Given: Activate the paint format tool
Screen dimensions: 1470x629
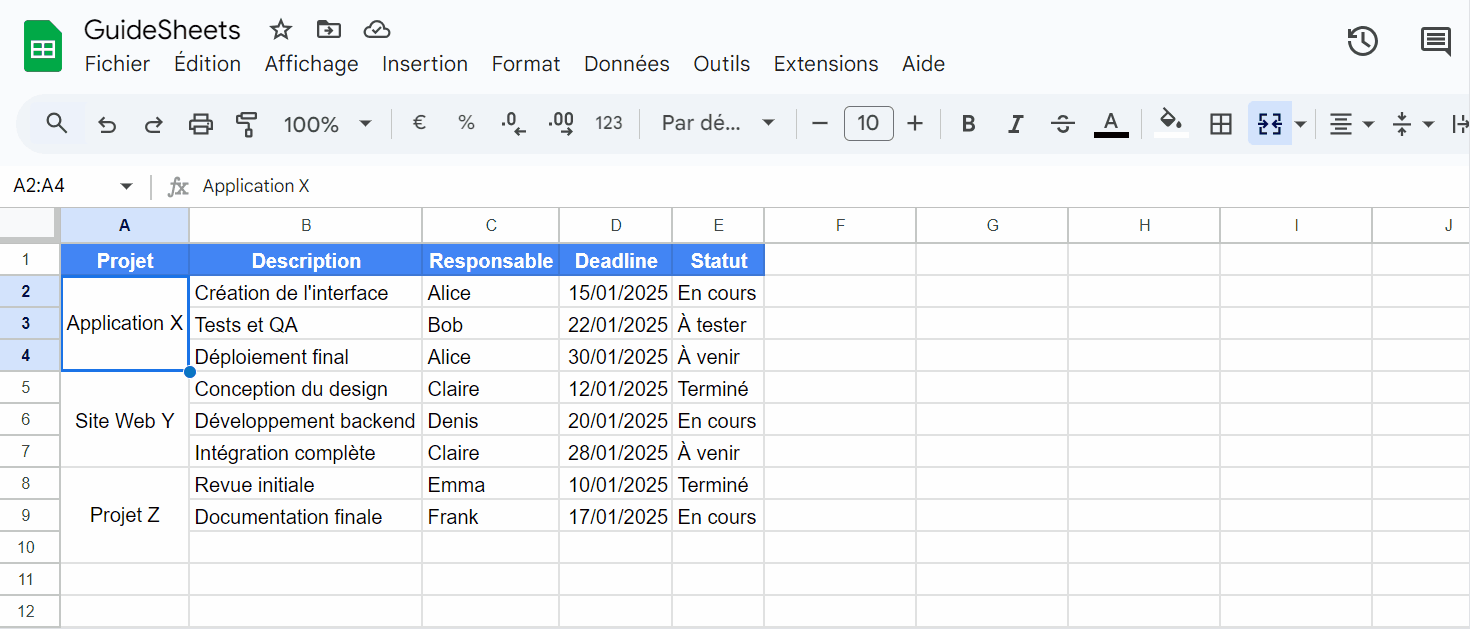Looking at the screenshot, I should [246, 124].
